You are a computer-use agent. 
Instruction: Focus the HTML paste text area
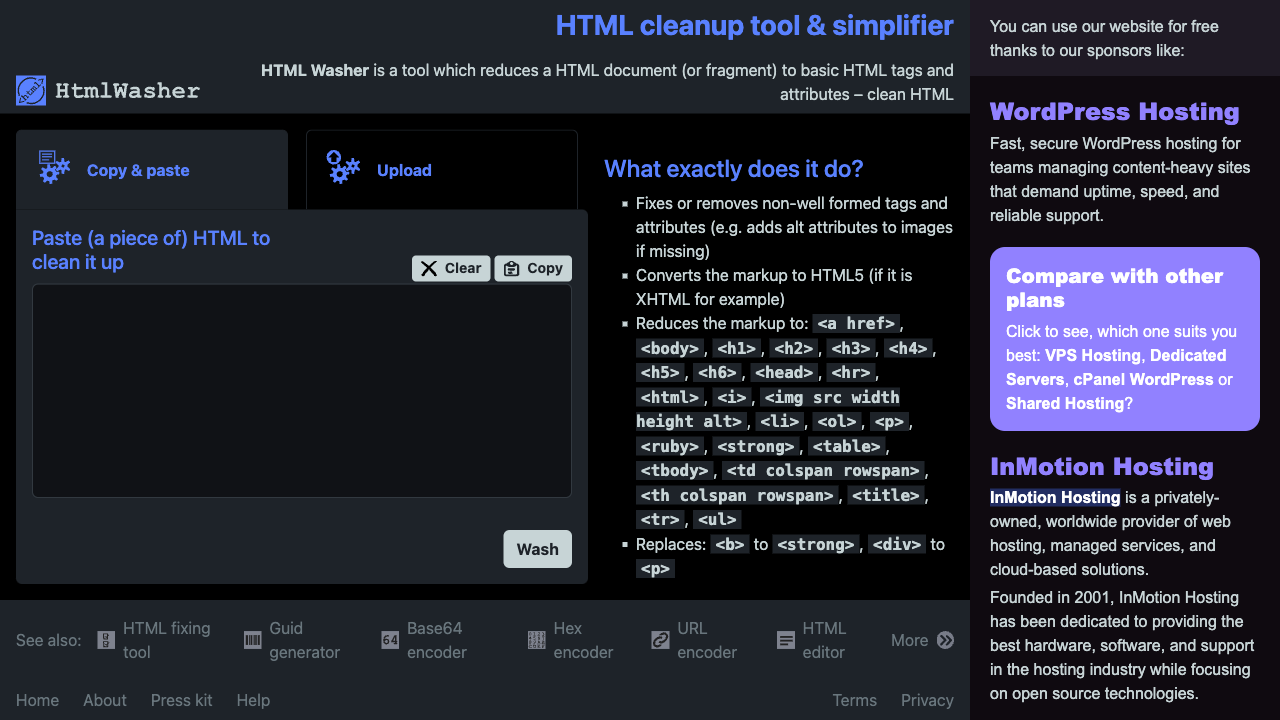coord(301,390)
